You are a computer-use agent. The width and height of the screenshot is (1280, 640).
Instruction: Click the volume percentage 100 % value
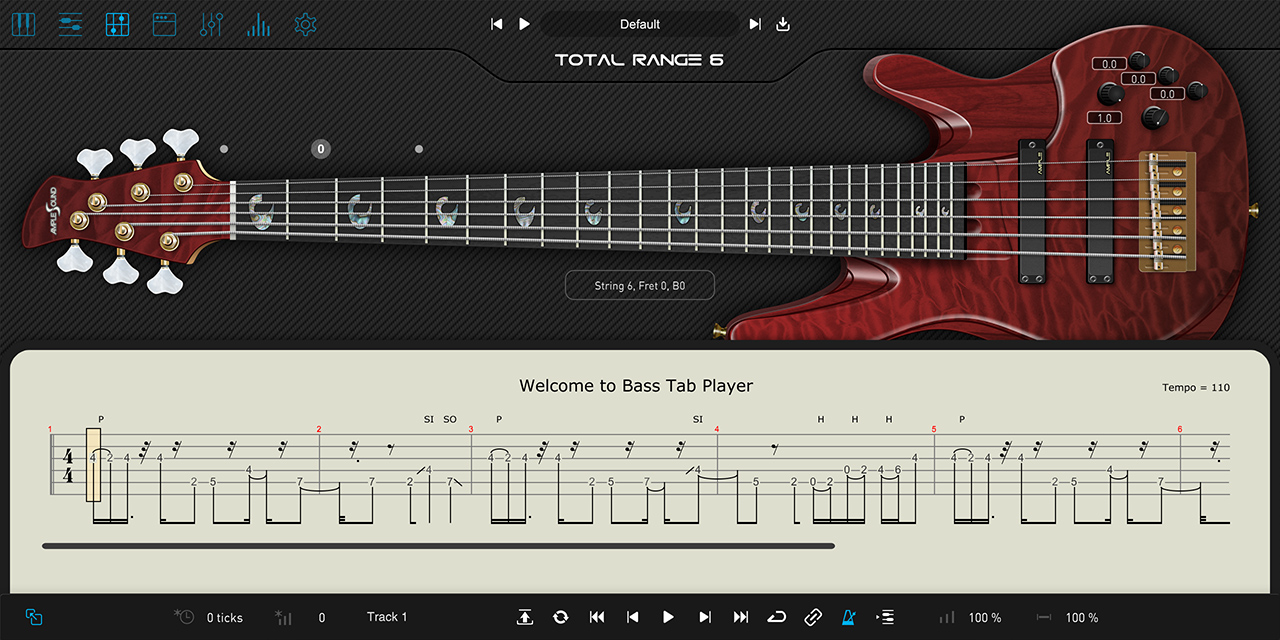985,618
